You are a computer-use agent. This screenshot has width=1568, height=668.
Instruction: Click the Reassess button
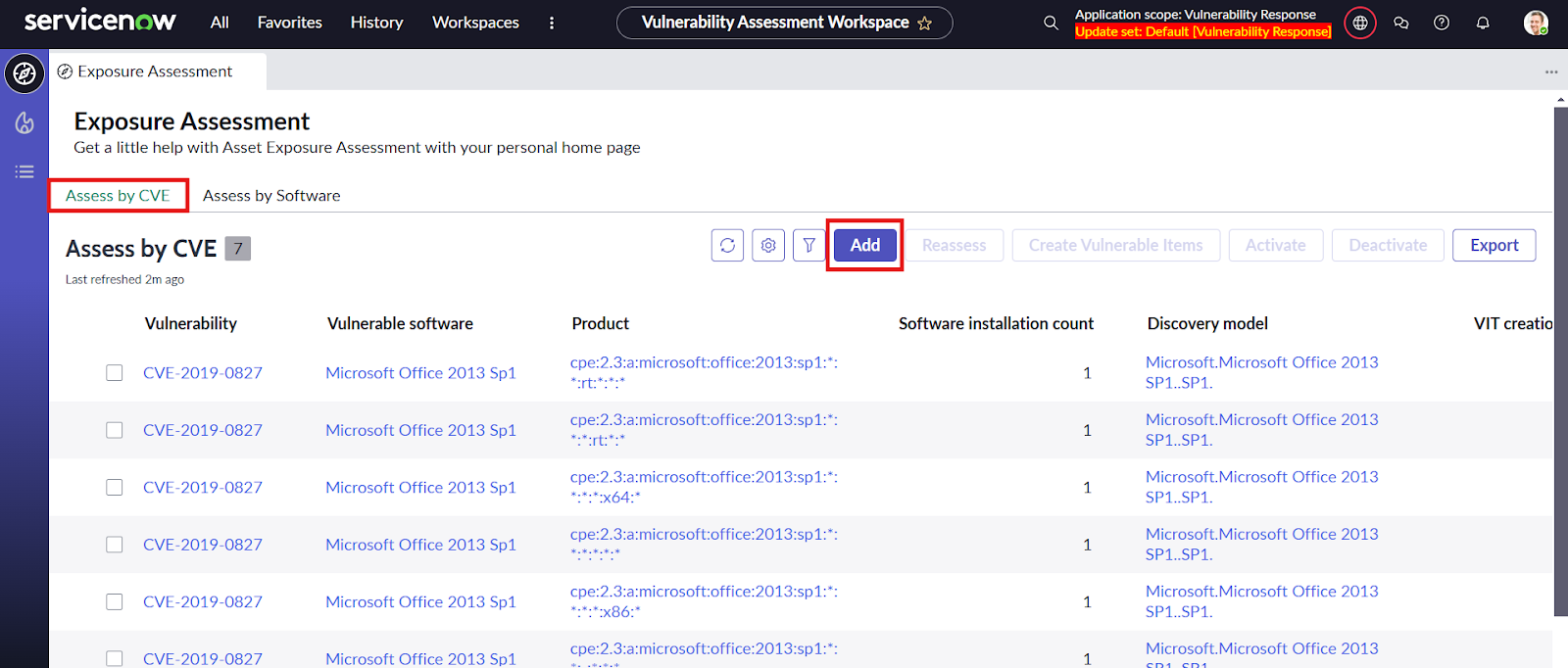[954, 245]
